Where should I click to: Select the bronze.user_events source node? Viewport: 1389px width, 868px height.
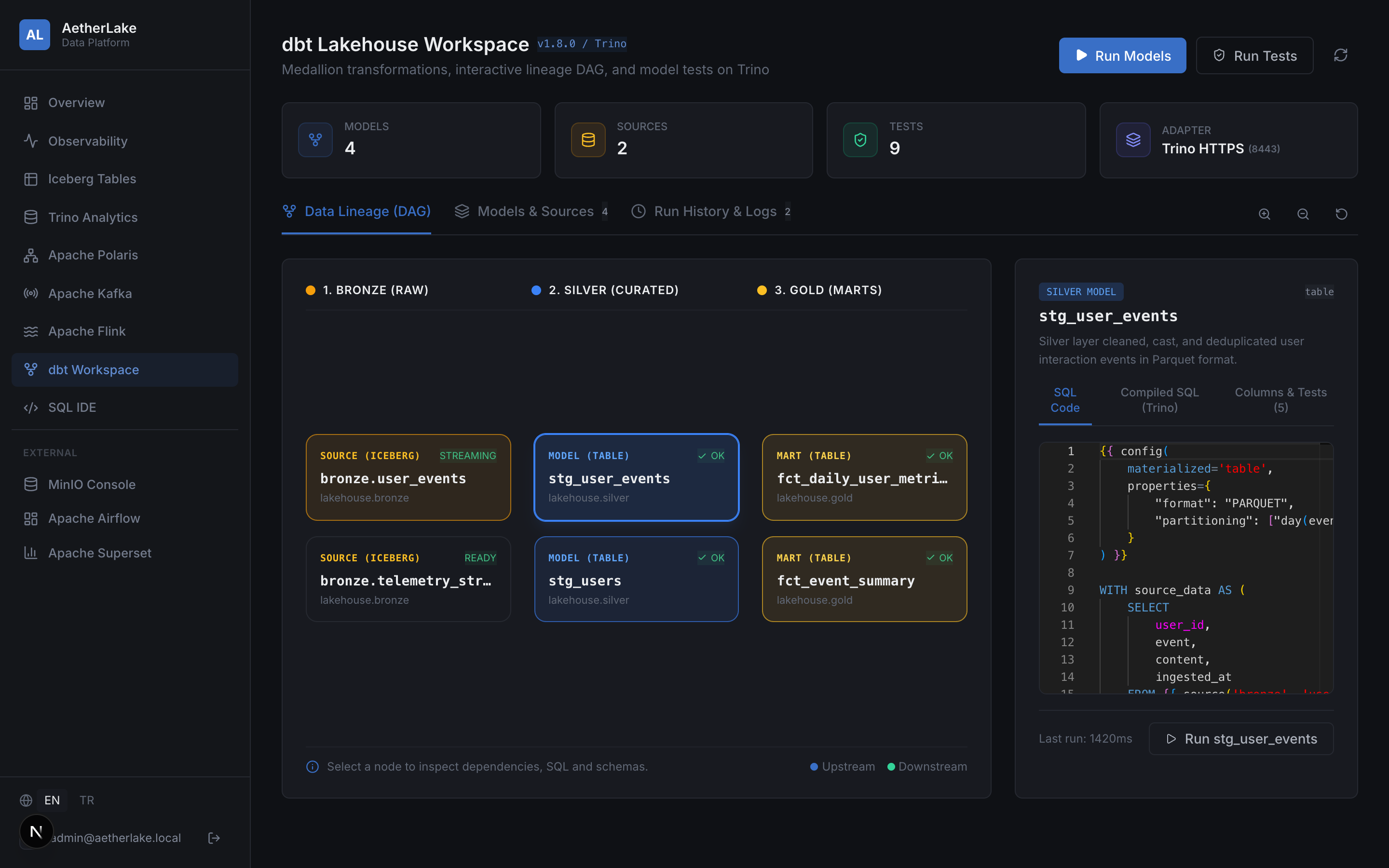(x=408, y=477)
